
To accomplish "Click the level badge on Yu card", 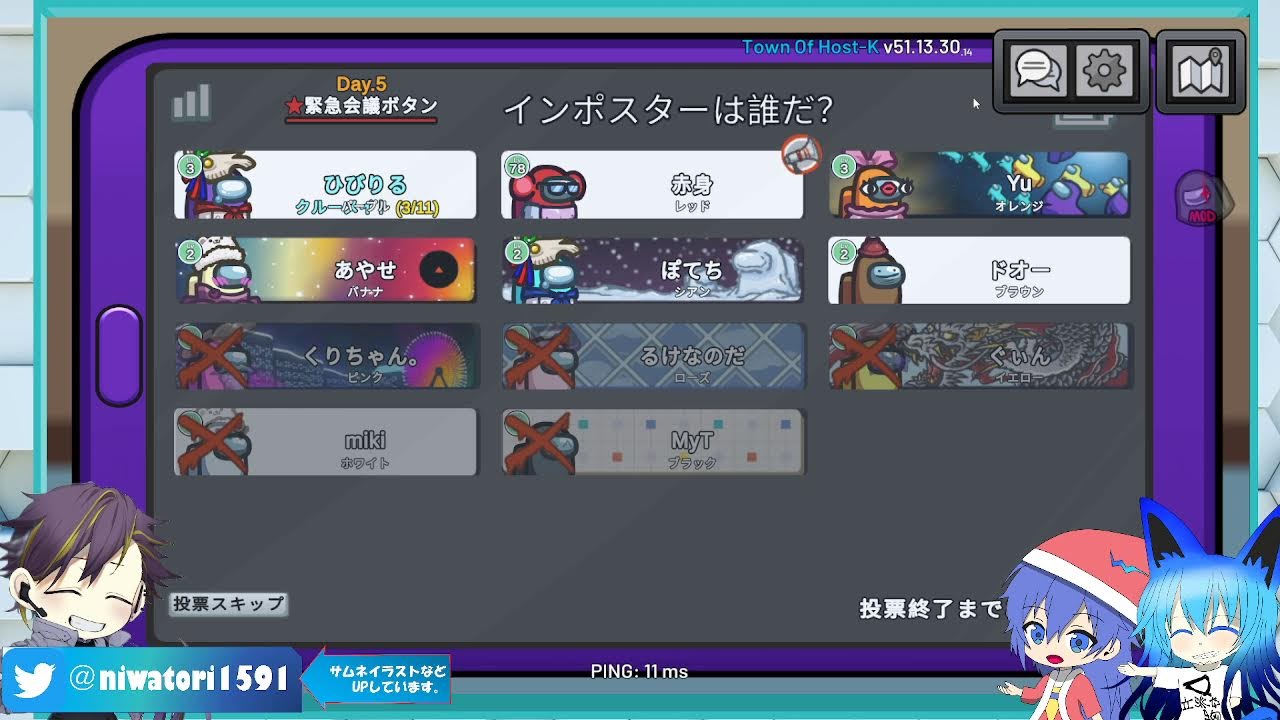I will (x=844, y=167).
